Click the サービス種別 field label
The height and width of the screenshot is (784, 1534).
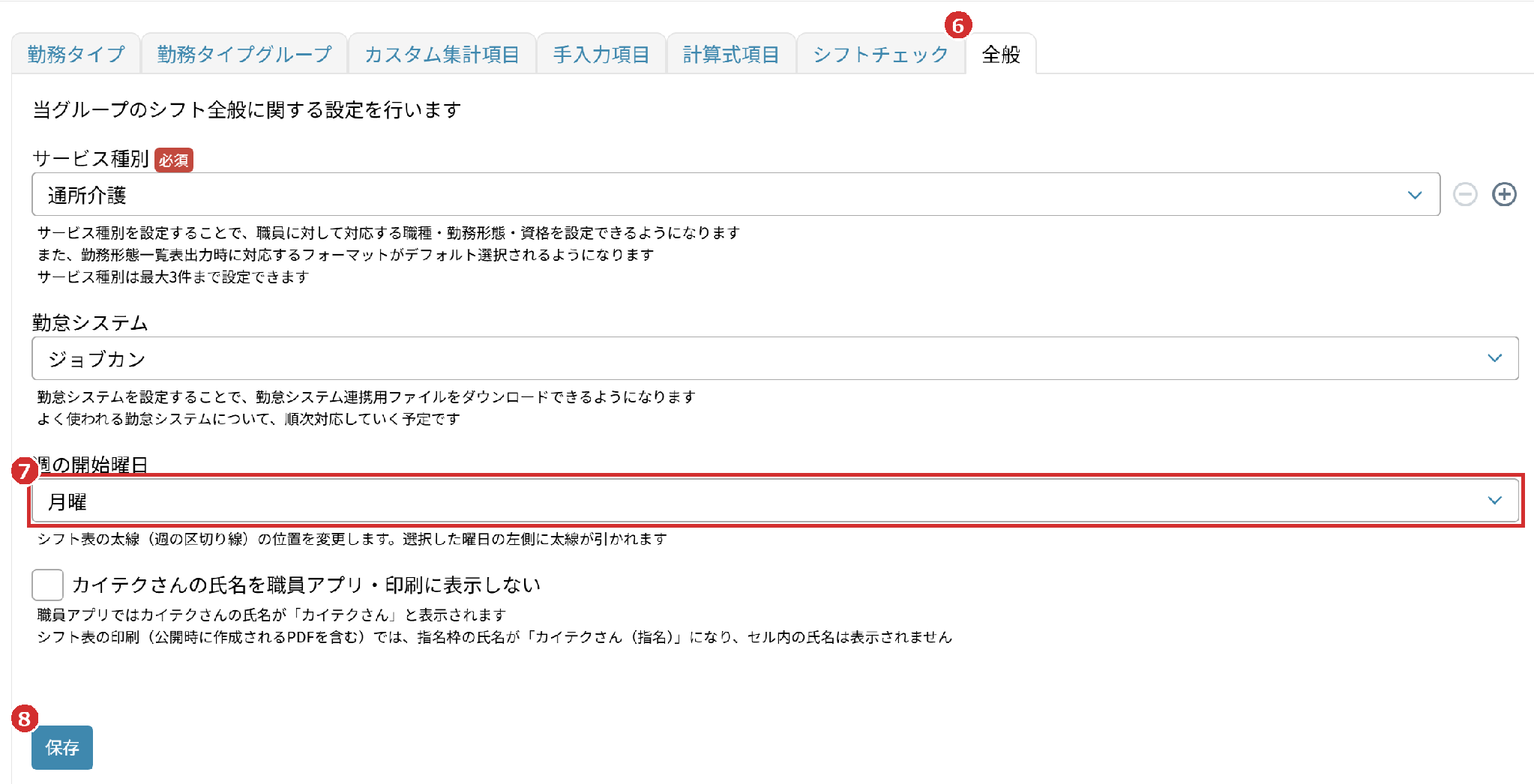point(91,159)
